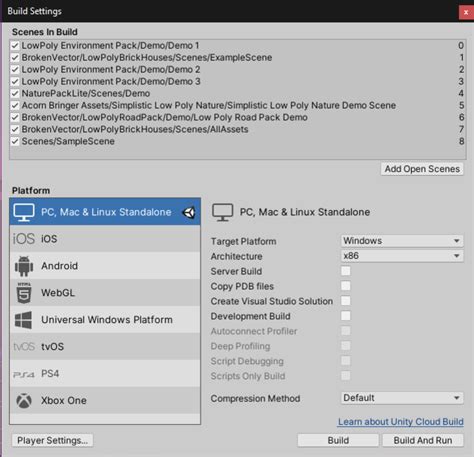Select the NaturePackLite/Scenes/Demo scene name
Viewport: 474px width, 457px height.
tap(86, 93)
